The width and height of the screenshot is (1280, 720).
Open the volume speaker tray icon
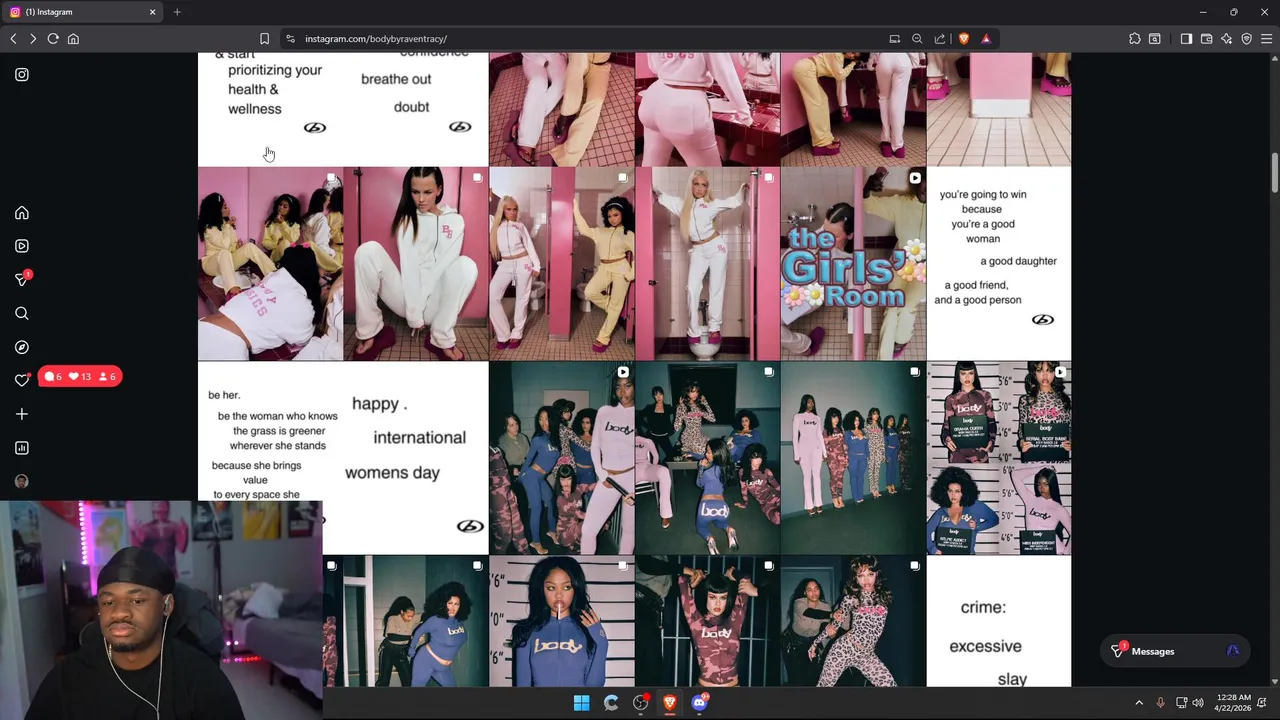pyautogui.click(x=1198, y=703)
